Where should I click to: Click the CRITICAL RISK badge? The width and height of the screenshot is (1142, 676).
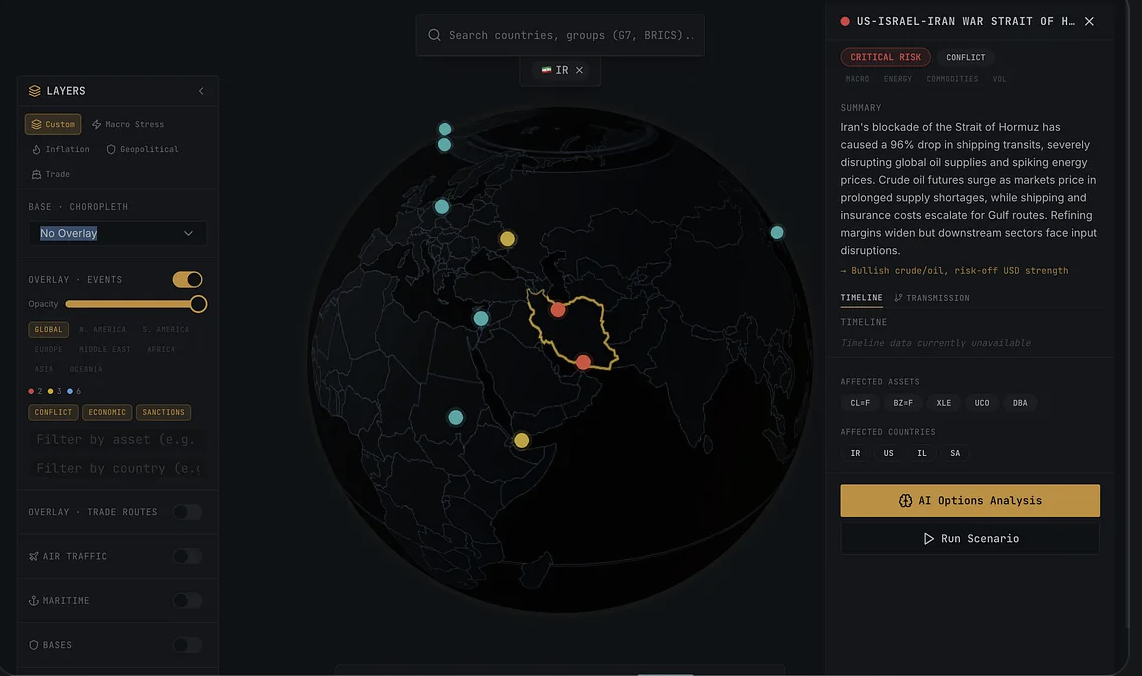[886, 58]
